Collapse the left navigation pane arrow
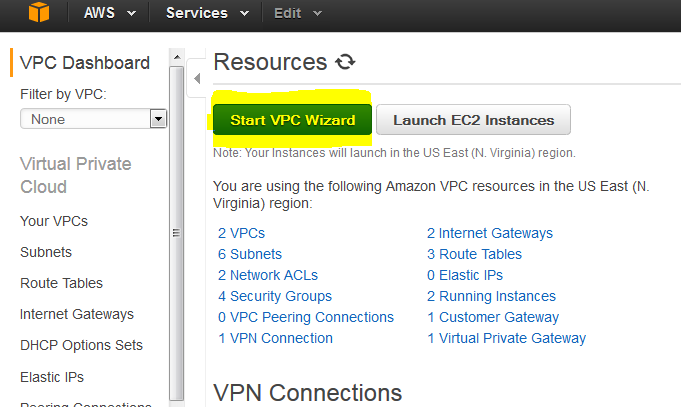The image size is (681, 407). 197,79
